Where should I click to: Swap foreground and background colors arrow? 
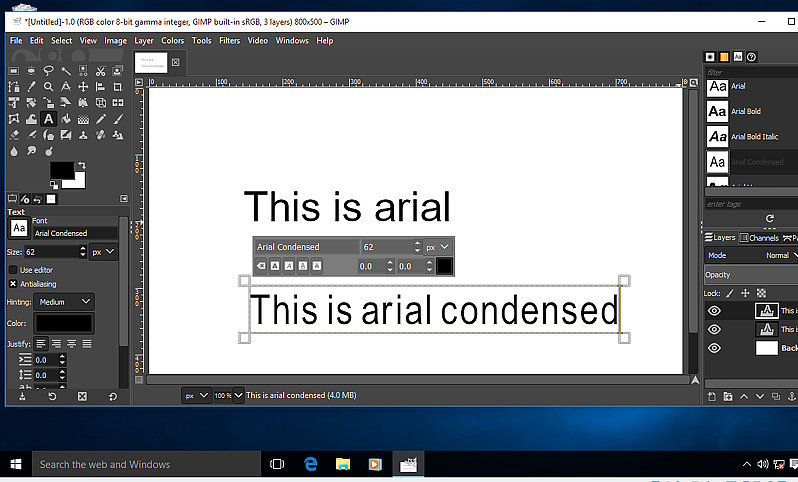81,166
